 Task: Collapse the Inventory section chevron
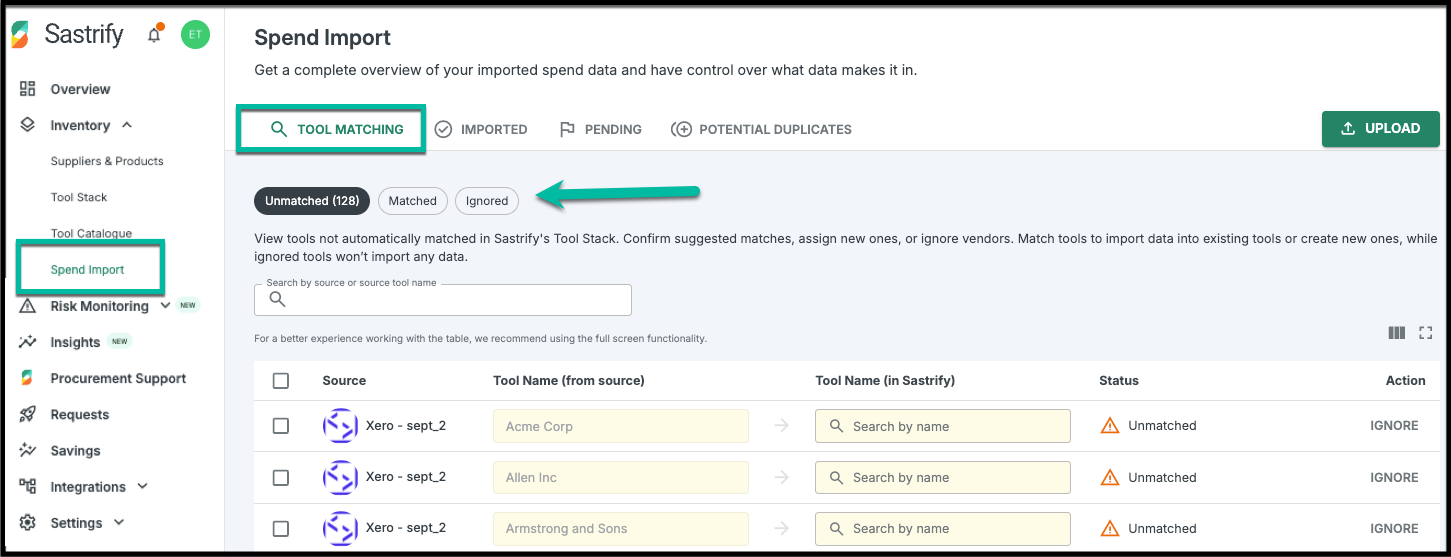[127, 125]
